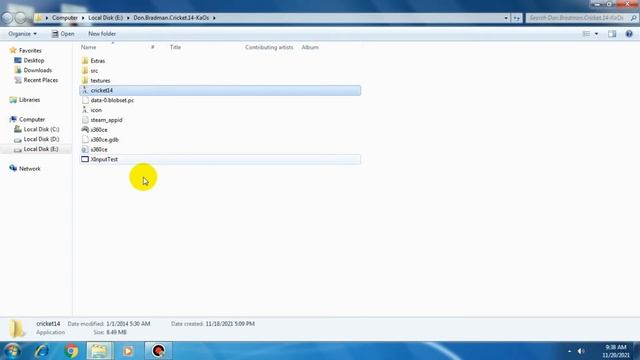Click Windows Explorer taskbar button
Viewport: 640px width, 360px height.
(x=99, y=351)
